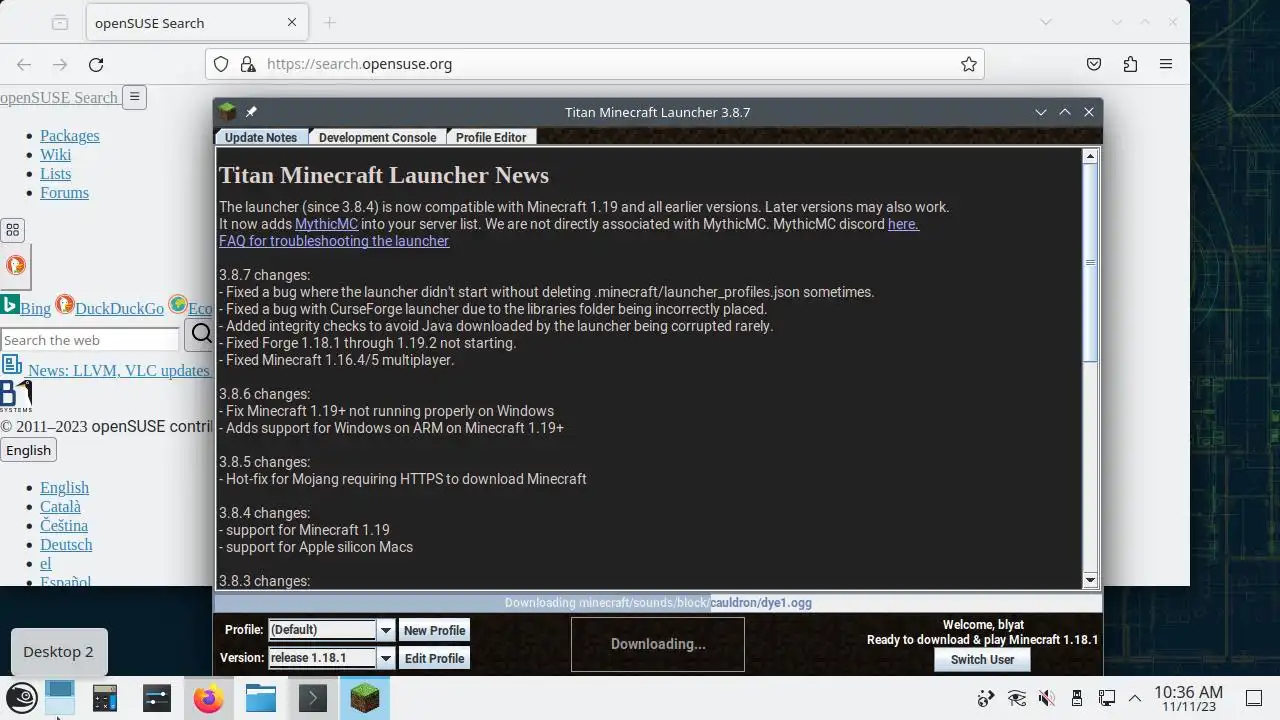Click the Firefox back arrow
This screenshot has width=1280, height=720.
[x=24, y=64]
